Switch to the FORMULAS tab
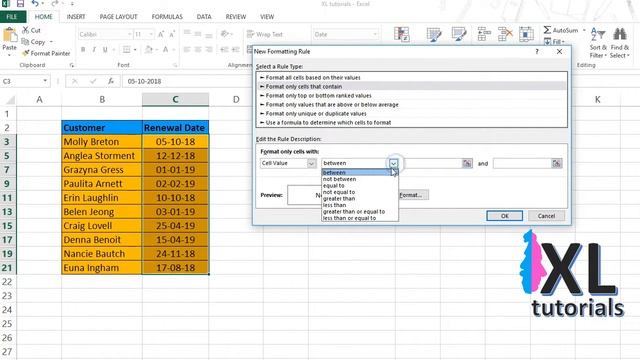Viewport: 640px width, 360px height. (x=167, y=17)
